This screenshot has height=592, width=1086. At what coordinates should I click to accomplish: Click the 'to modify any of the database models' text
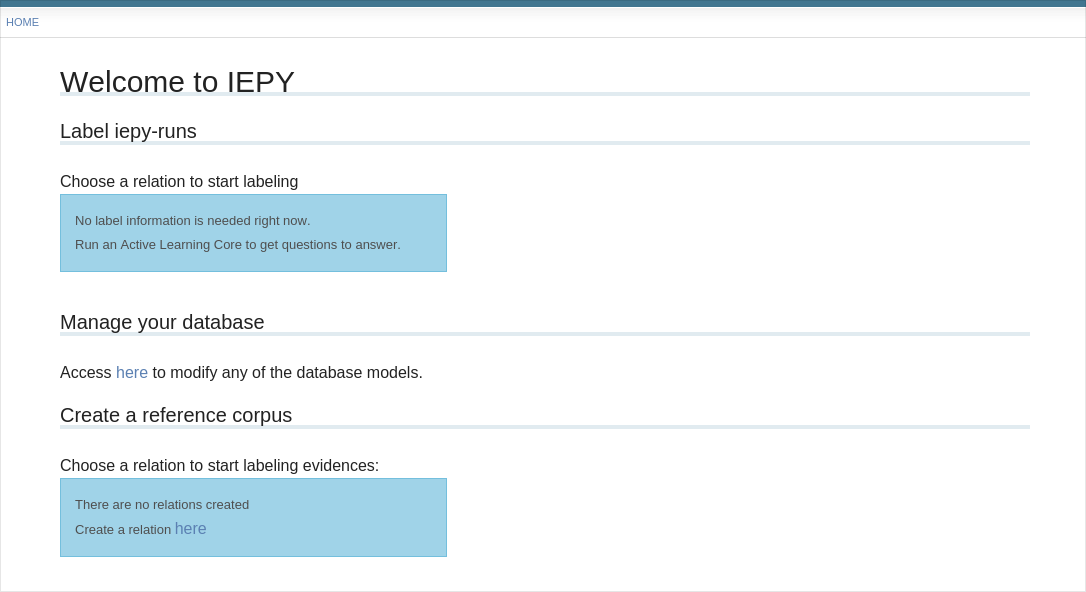[x=287, y=373]
